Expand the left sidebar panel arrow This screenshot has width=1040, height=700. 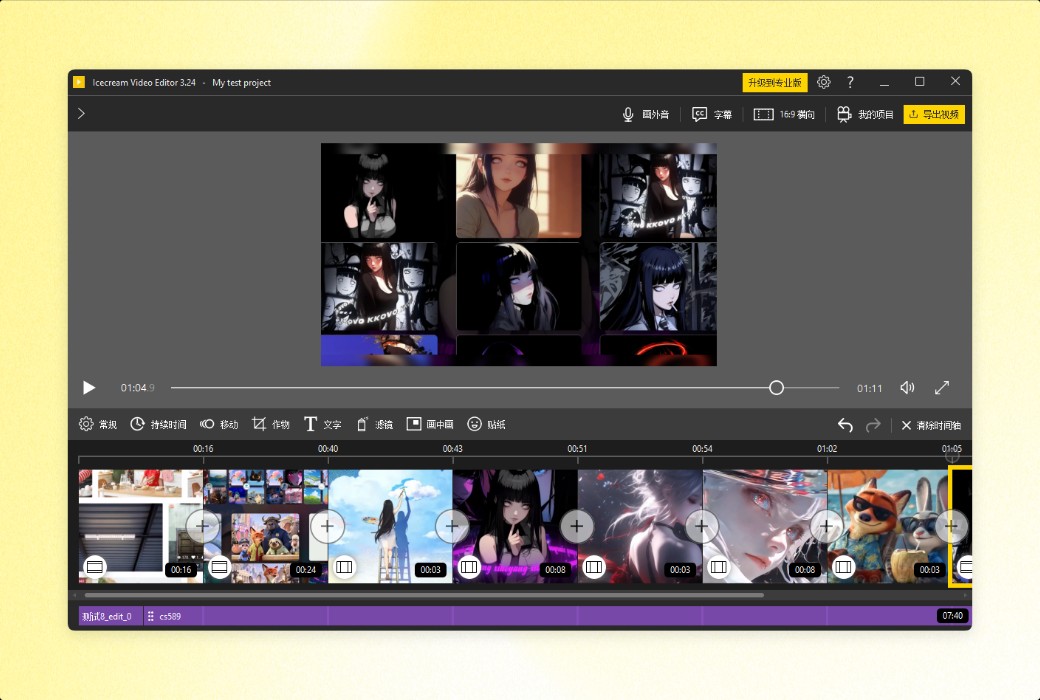click(x=81, y=114)
